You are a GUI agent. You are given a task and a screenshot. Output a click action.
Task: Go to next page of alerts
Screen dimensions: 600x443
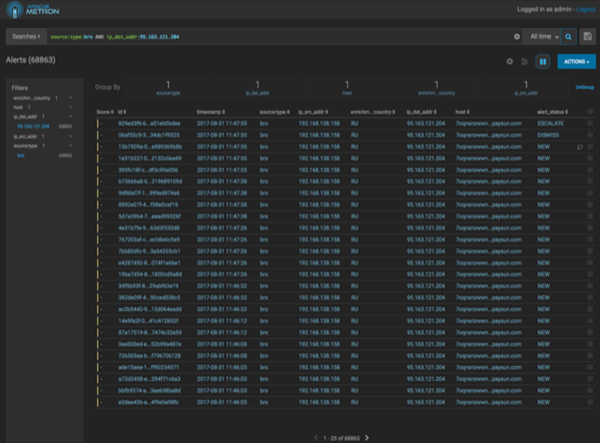click(x=367, y=437)
